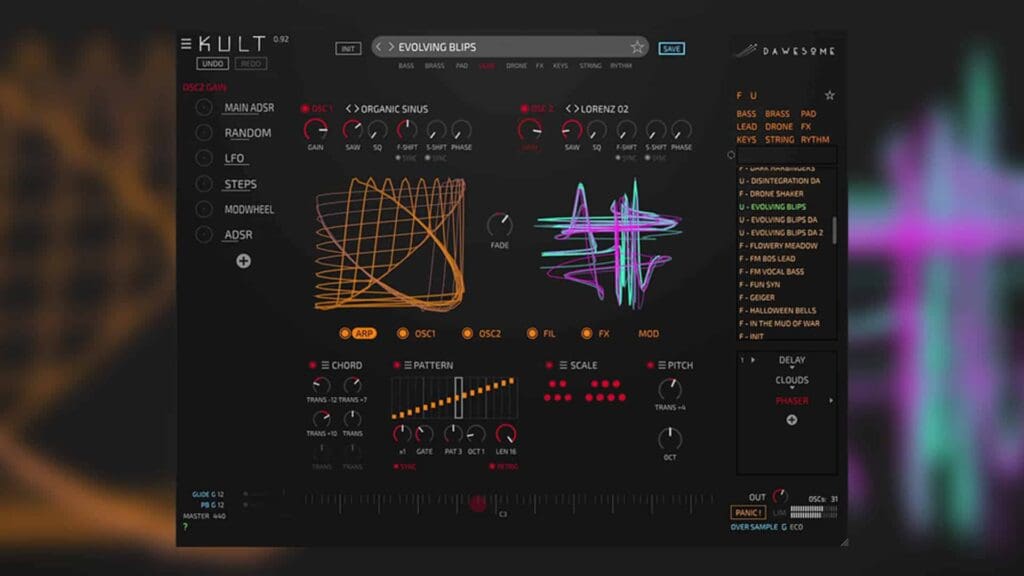The width and height of the screenshot is (1024, 576).
Task: Toggle the OSC2 tab power indicator
Action: tap(467, 333)
